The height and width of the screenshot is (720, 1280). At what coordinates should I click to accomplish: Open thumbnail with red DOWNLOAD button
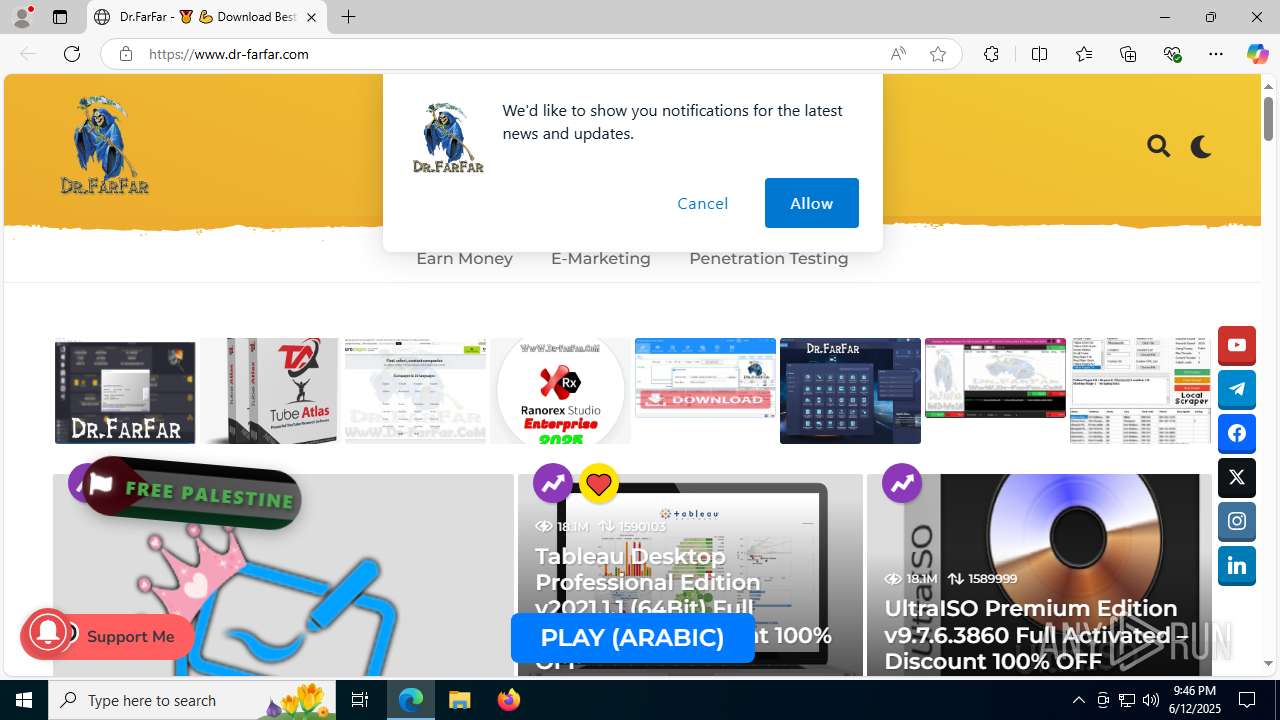tap(705, 378)
